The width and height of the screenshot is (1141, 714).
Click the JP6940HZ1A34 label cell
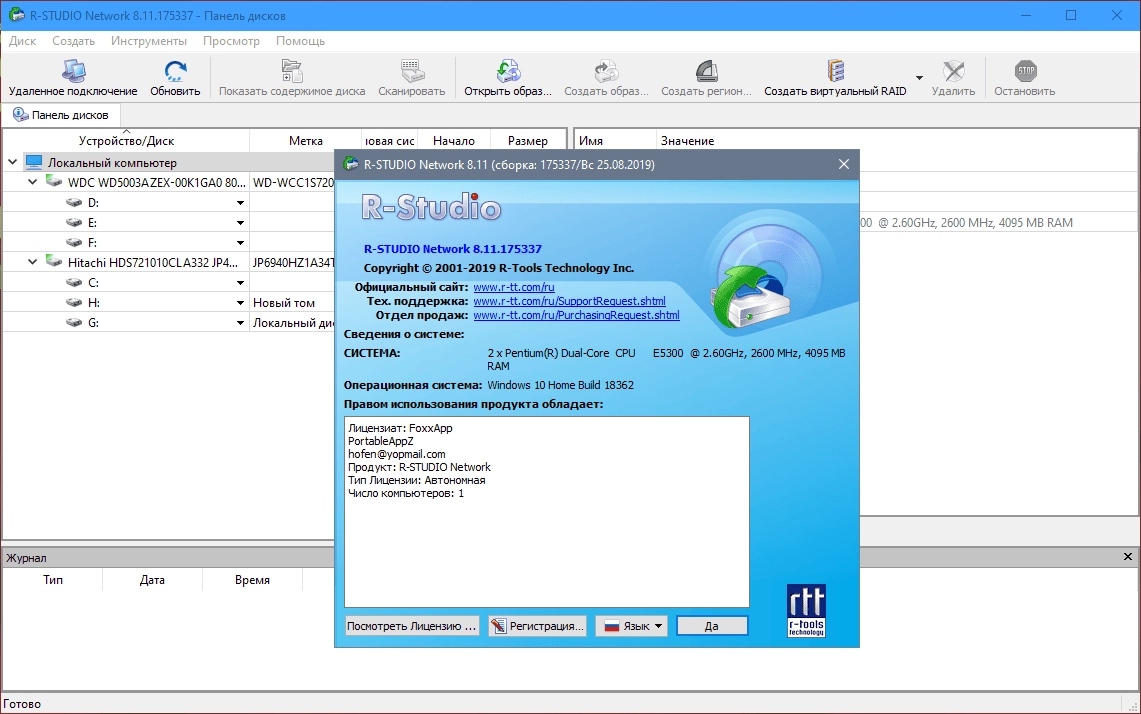[292, 263]
